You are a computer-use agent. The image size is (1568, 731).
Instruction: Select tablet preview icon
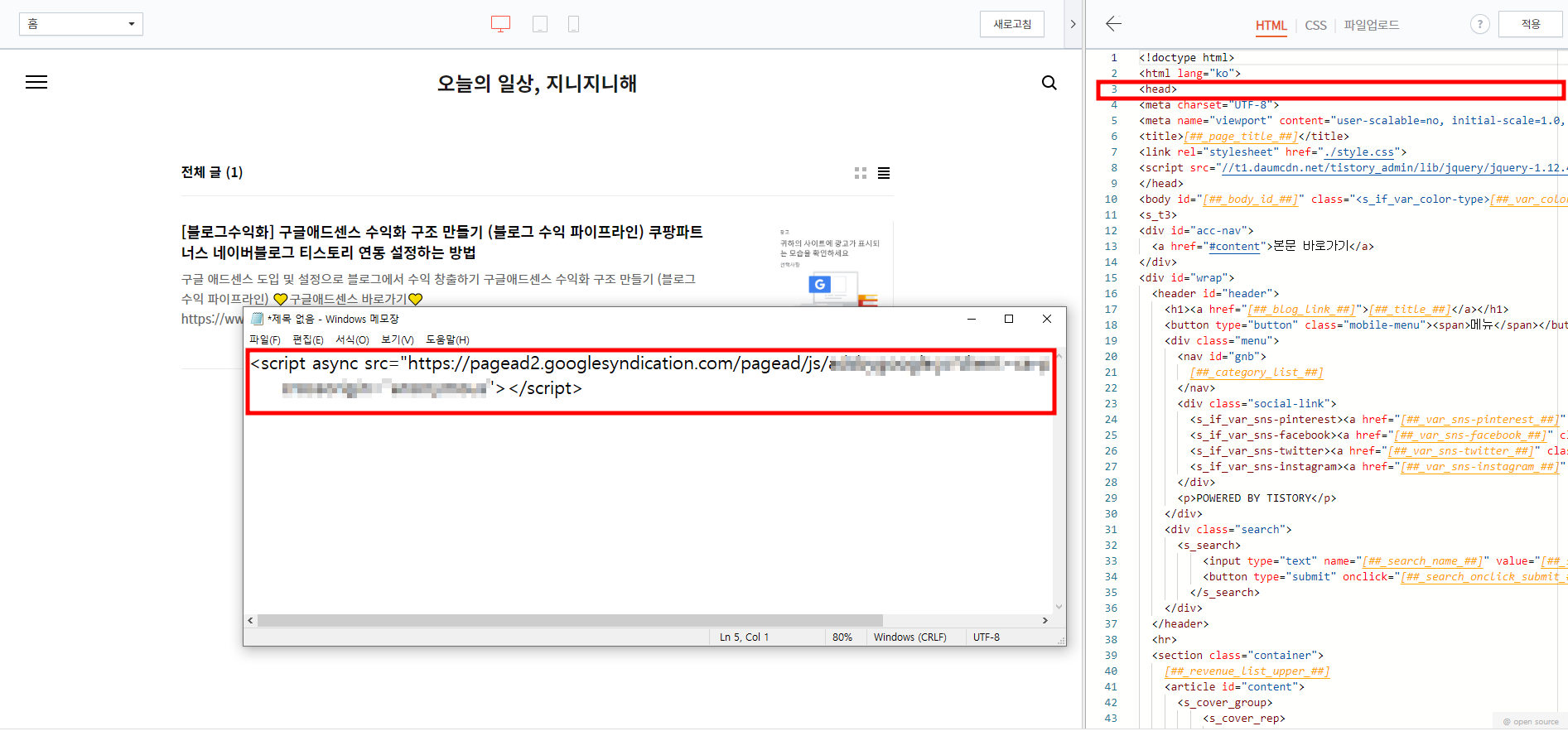click(540, 24)
